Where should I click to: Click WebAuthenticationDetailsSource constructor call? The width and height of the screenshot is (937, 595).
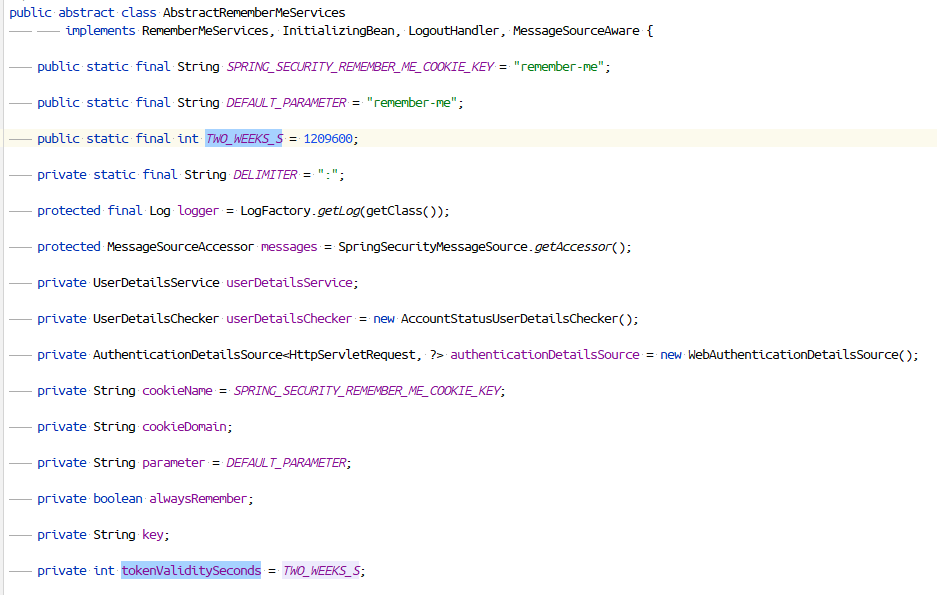[794, 355]
